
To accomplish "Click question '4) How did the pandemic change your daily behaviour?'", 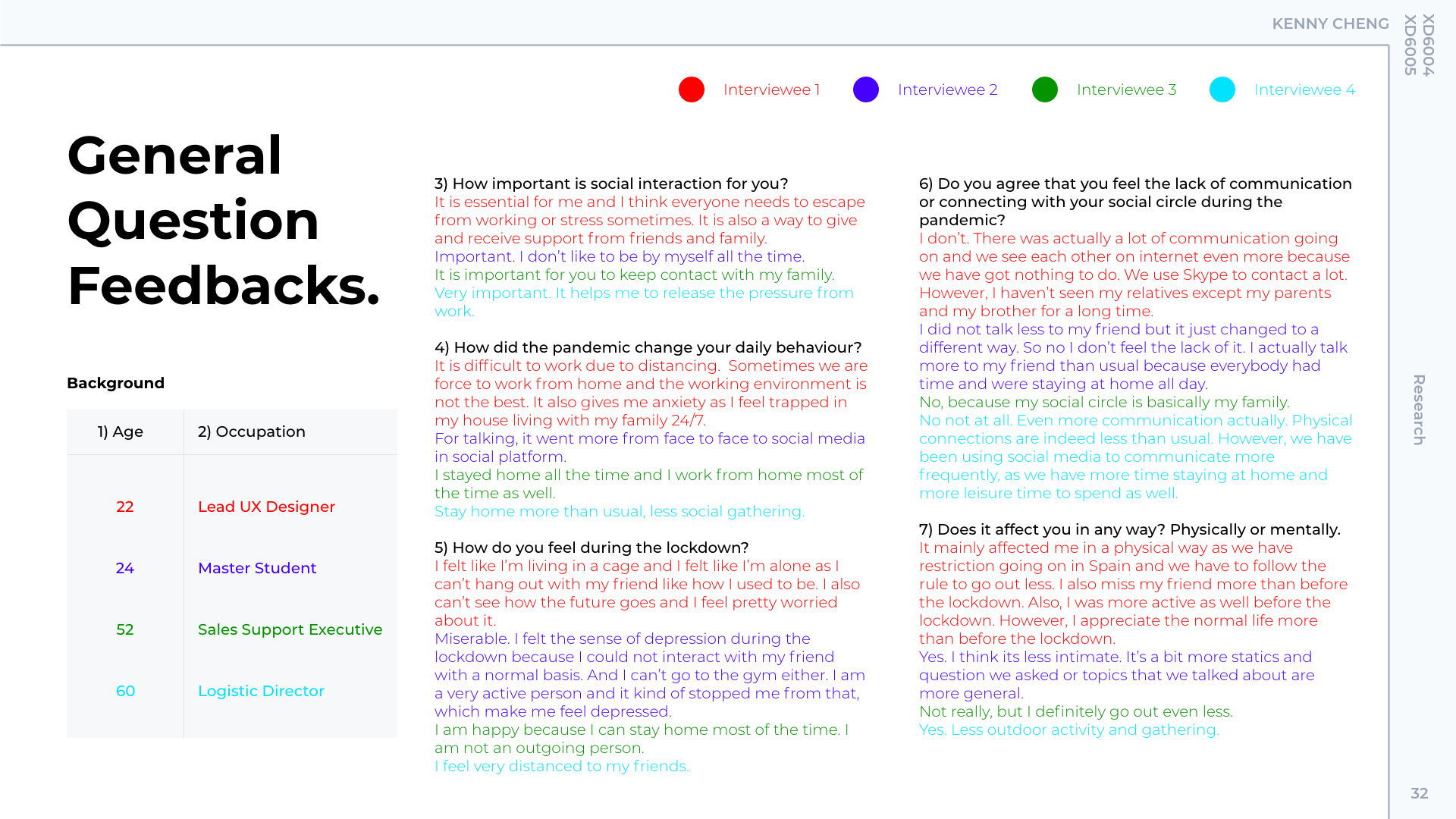I will pos(648,347).
